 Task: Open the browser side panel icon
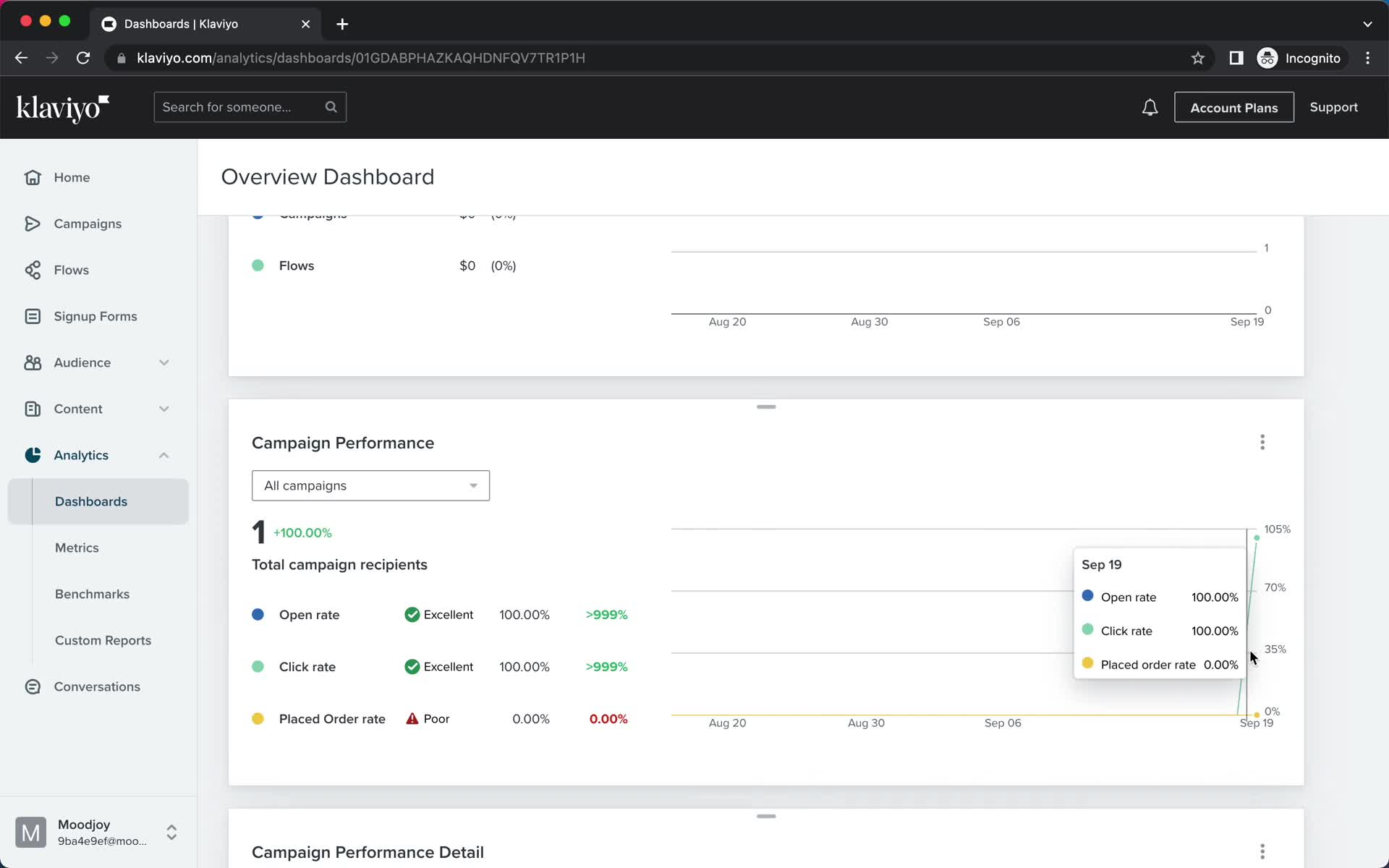click(1236, 58)
